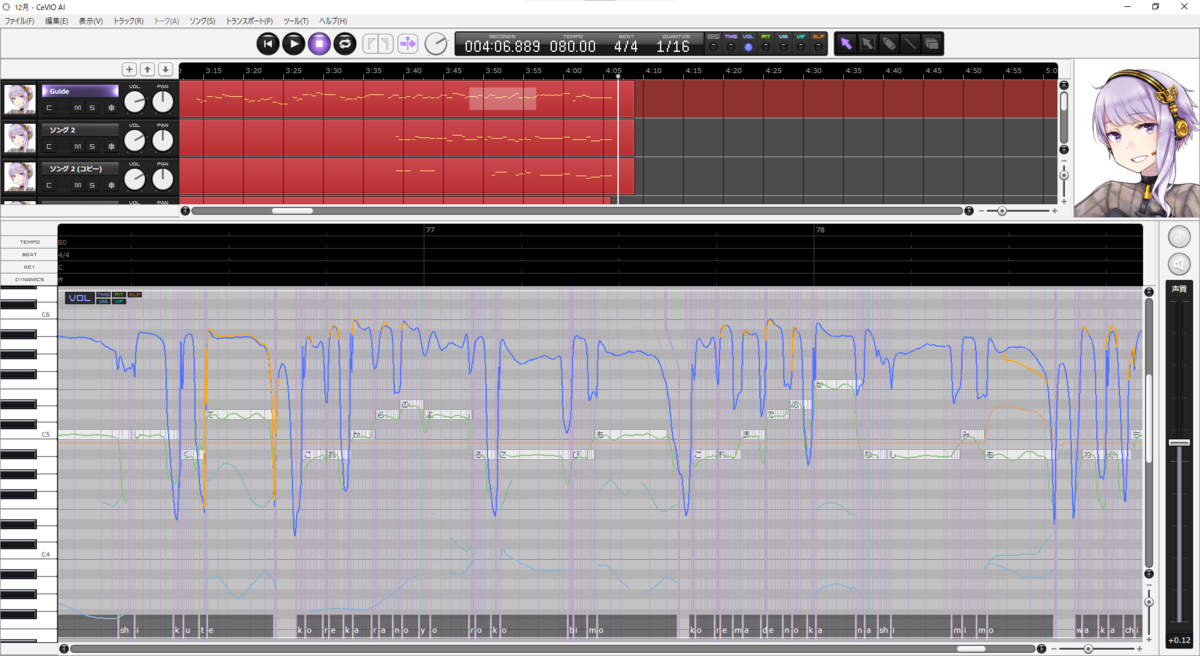Select the purple pointer arrow tool

coord(846,43)
